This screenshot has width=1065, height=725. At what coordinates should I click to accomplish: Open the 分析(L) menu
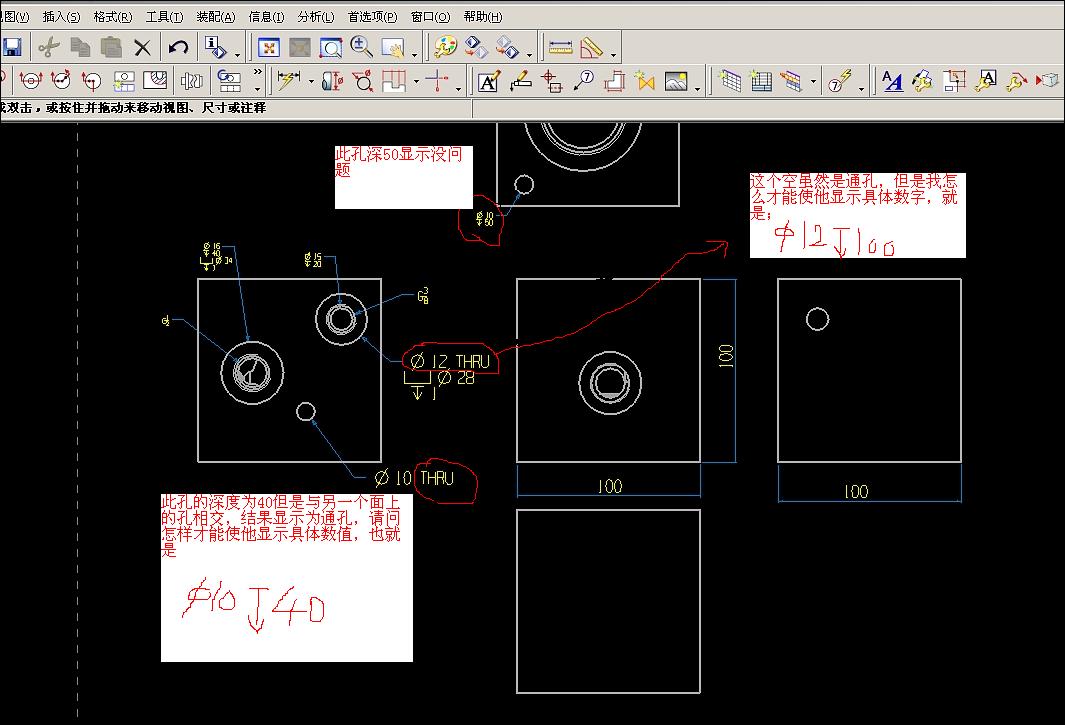[x=316, y=16]
